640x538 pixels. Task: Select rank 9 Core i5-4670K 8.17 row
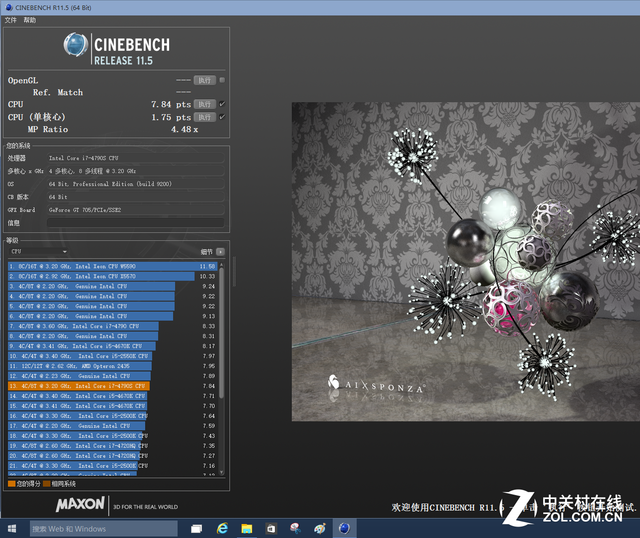pyautogui.click(x=113, y=346)
